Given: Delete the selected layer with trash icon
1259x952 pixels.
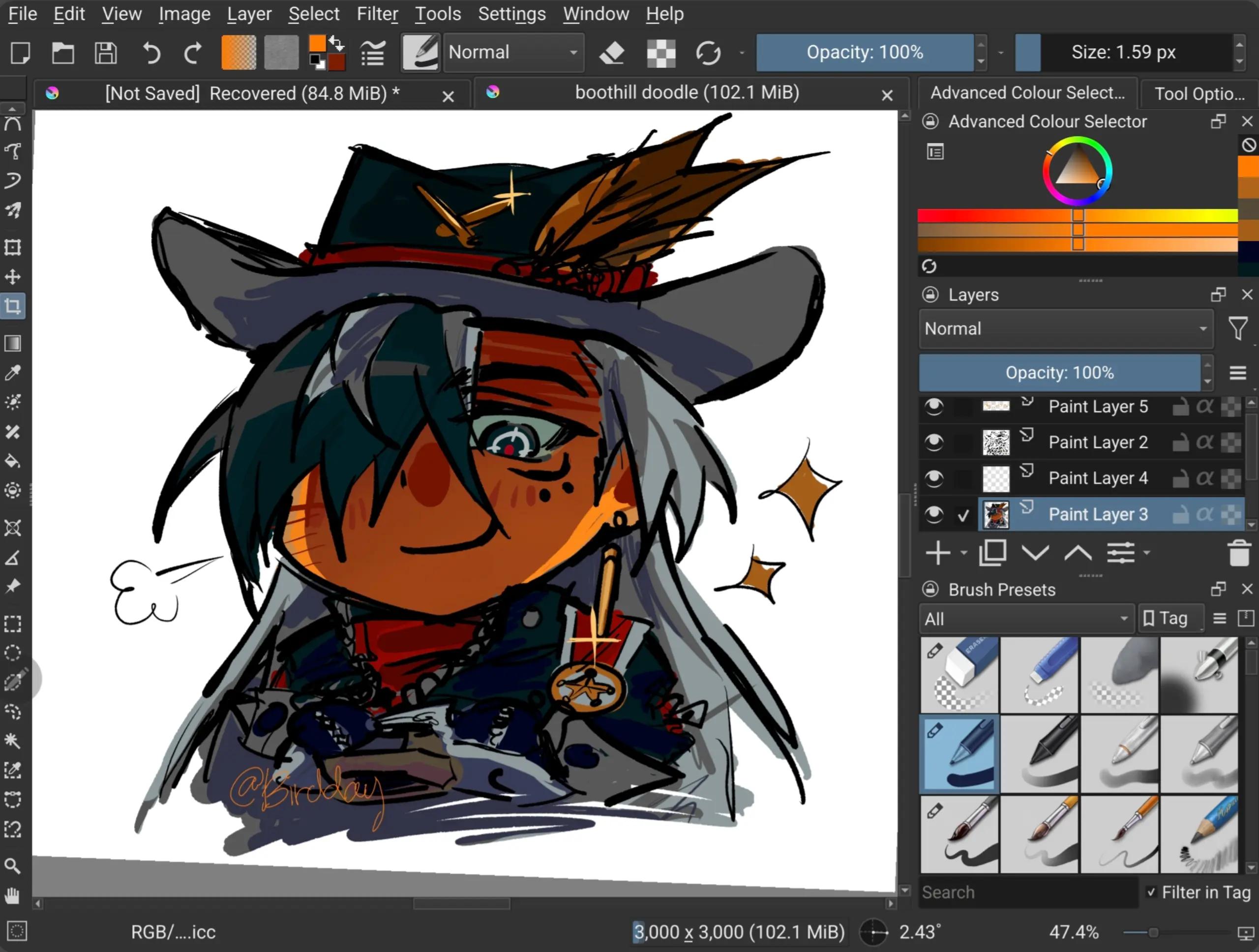Looking at the screenshot, I should pos(1238,553).
